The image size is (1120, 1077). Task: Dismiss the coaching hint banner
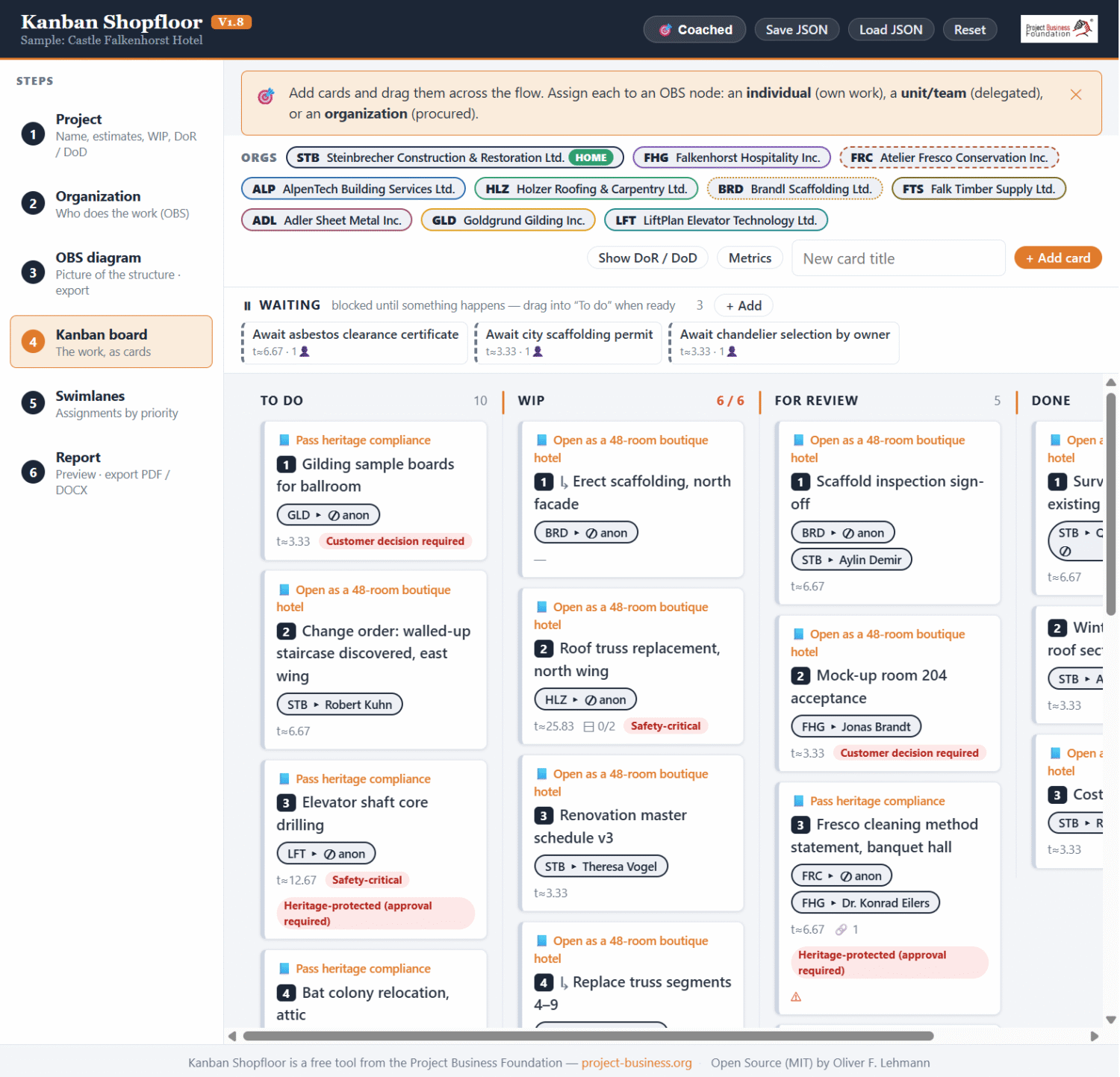(x=1075, y=95)
